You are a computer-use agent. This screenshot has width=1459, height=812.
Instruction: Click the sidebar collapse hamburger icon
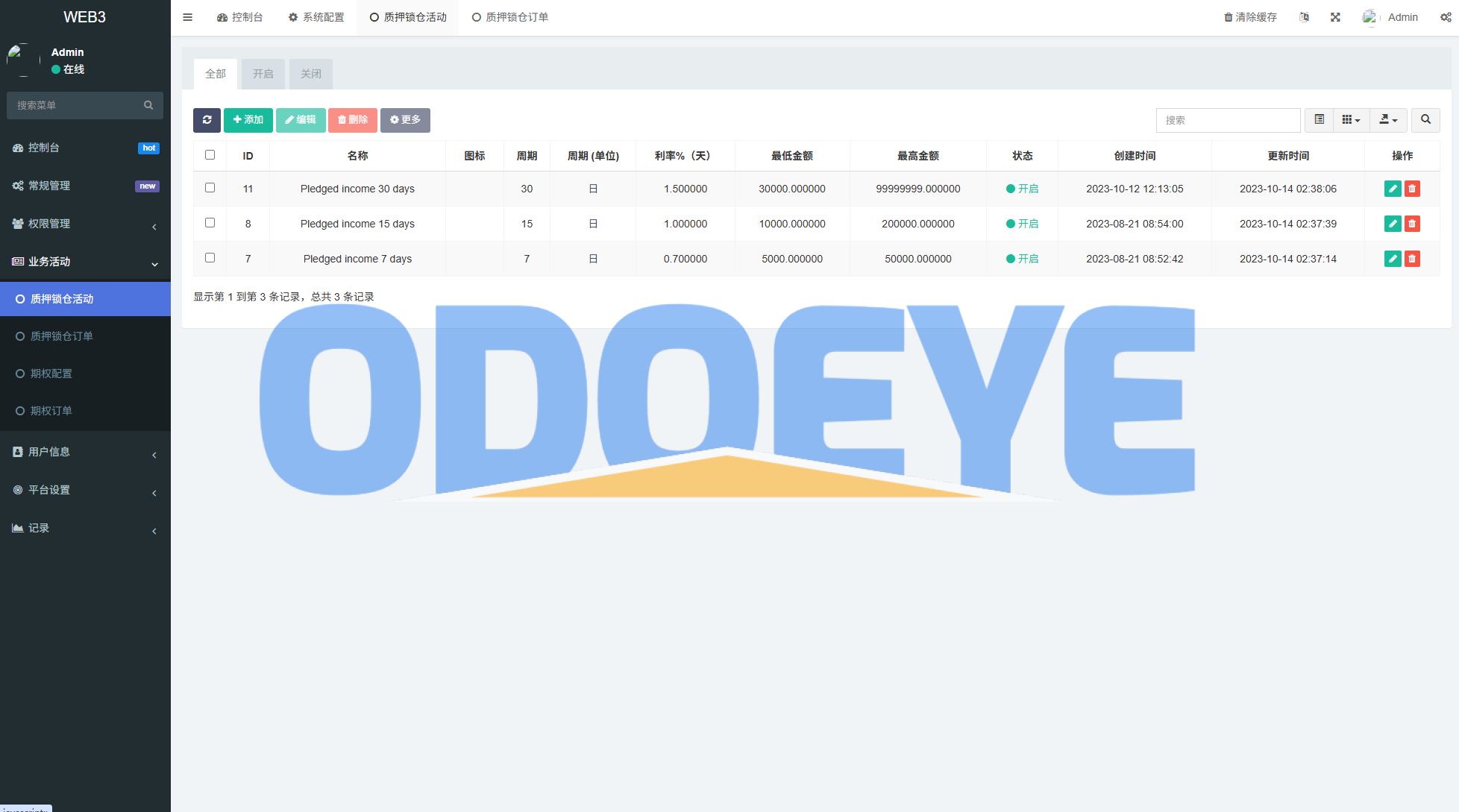click(x=188, y=17)
